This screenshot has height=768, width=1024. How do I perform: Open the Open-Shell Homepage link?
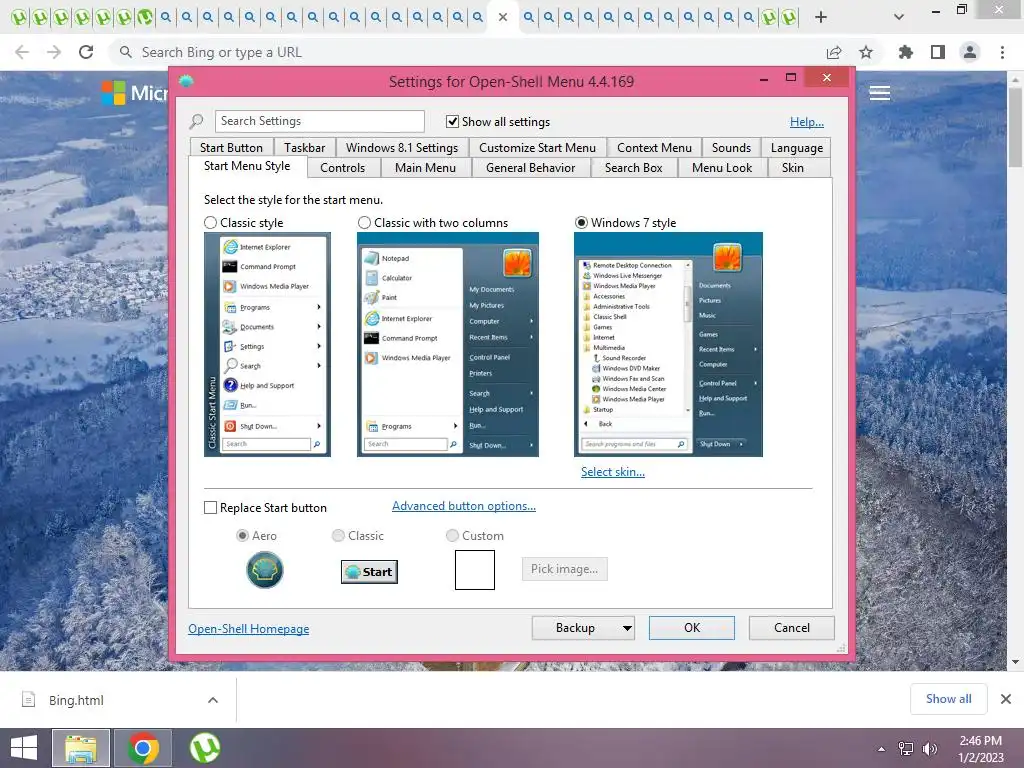(x=249, y=629)
